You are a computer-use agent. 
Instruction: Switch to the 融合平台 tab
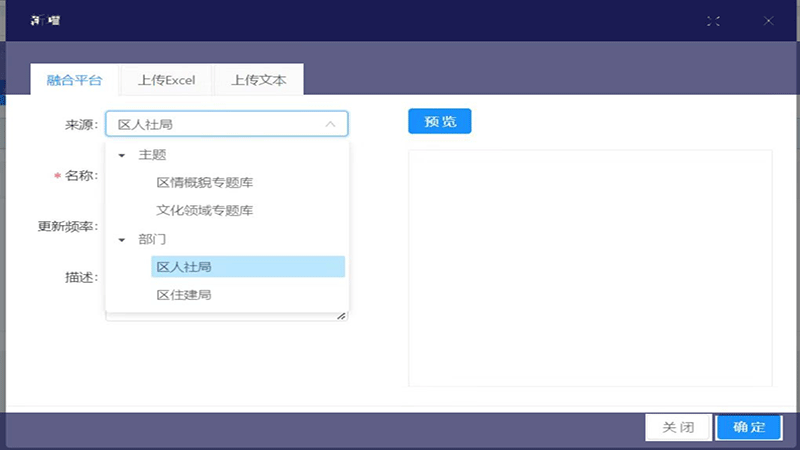pyautogui.click(x=74, y=80)
